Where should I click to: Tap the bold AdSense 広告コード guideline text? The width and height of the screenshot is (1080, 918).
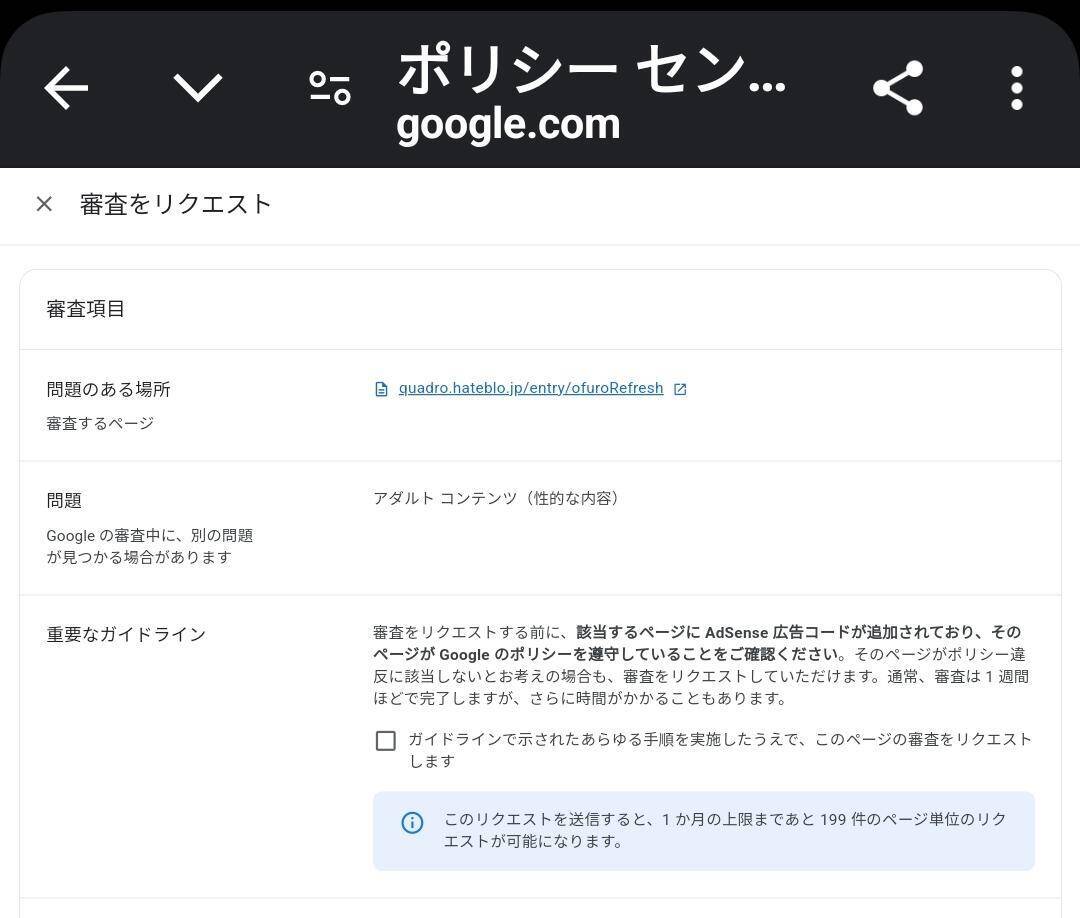696,643
